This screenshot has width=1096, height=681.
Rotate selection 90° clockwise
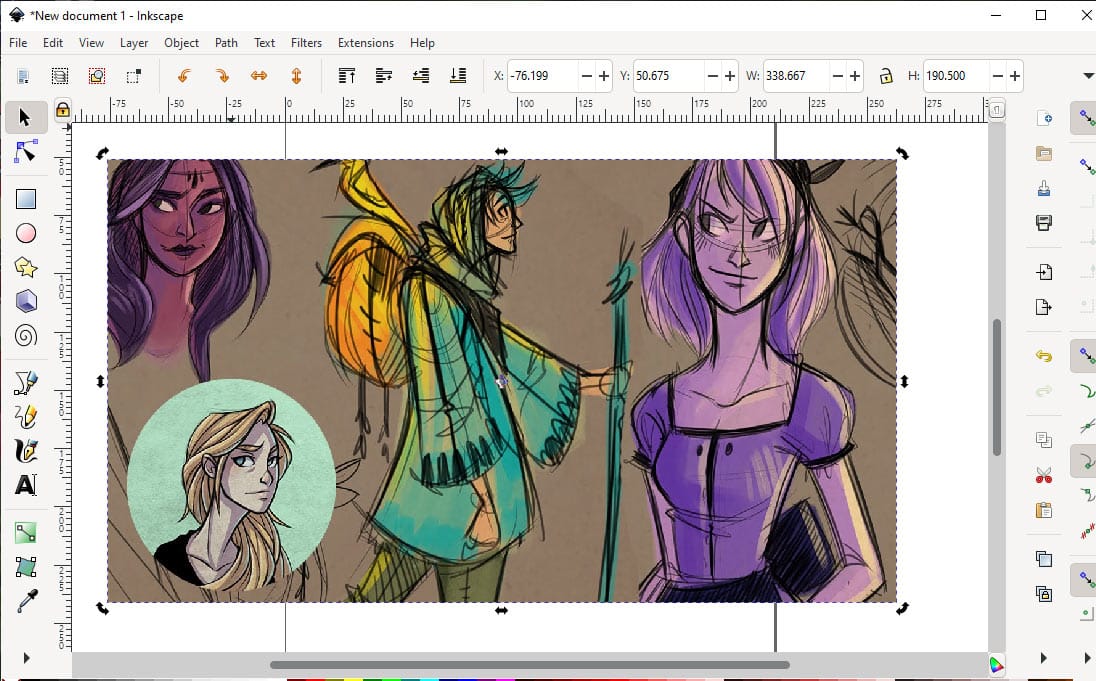tap(222, 76)
